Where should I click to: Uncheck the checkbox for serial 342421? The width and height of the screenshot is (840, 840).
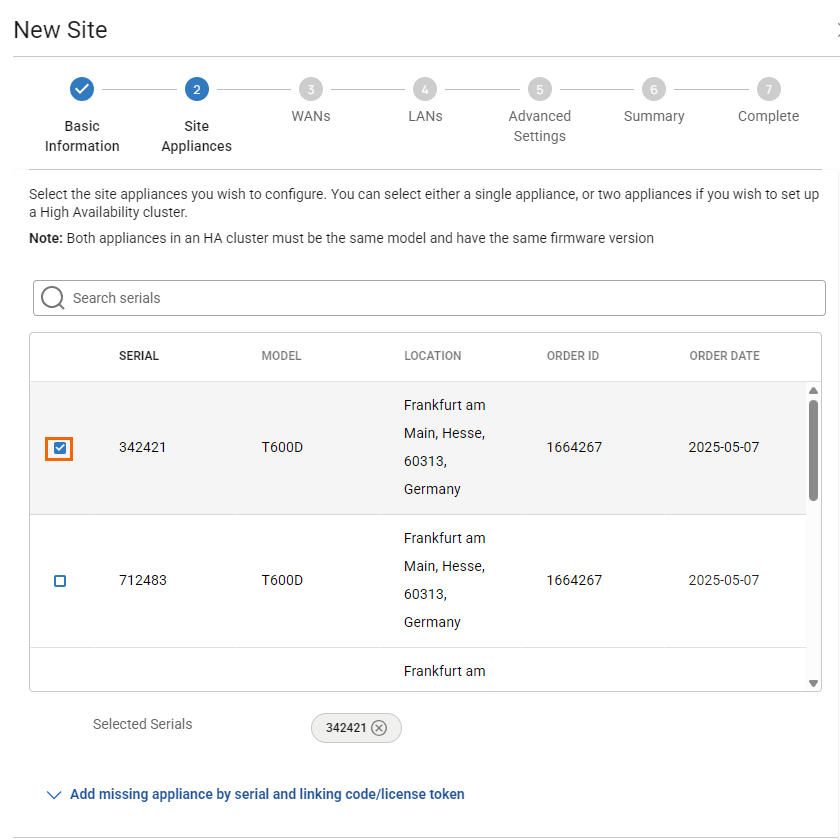[x=60, y=448]
